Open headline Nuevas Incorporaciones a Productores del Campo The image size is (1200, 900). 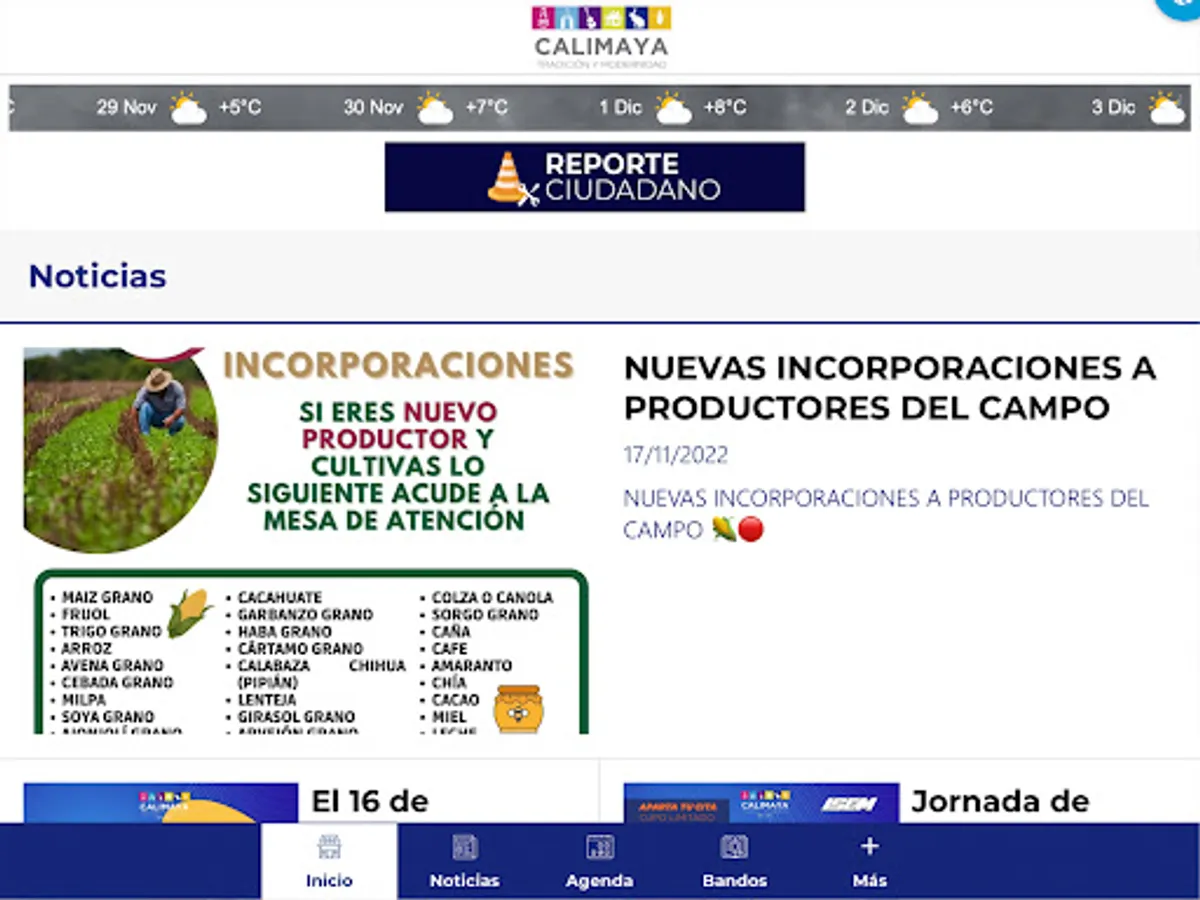tap(890, 388)
